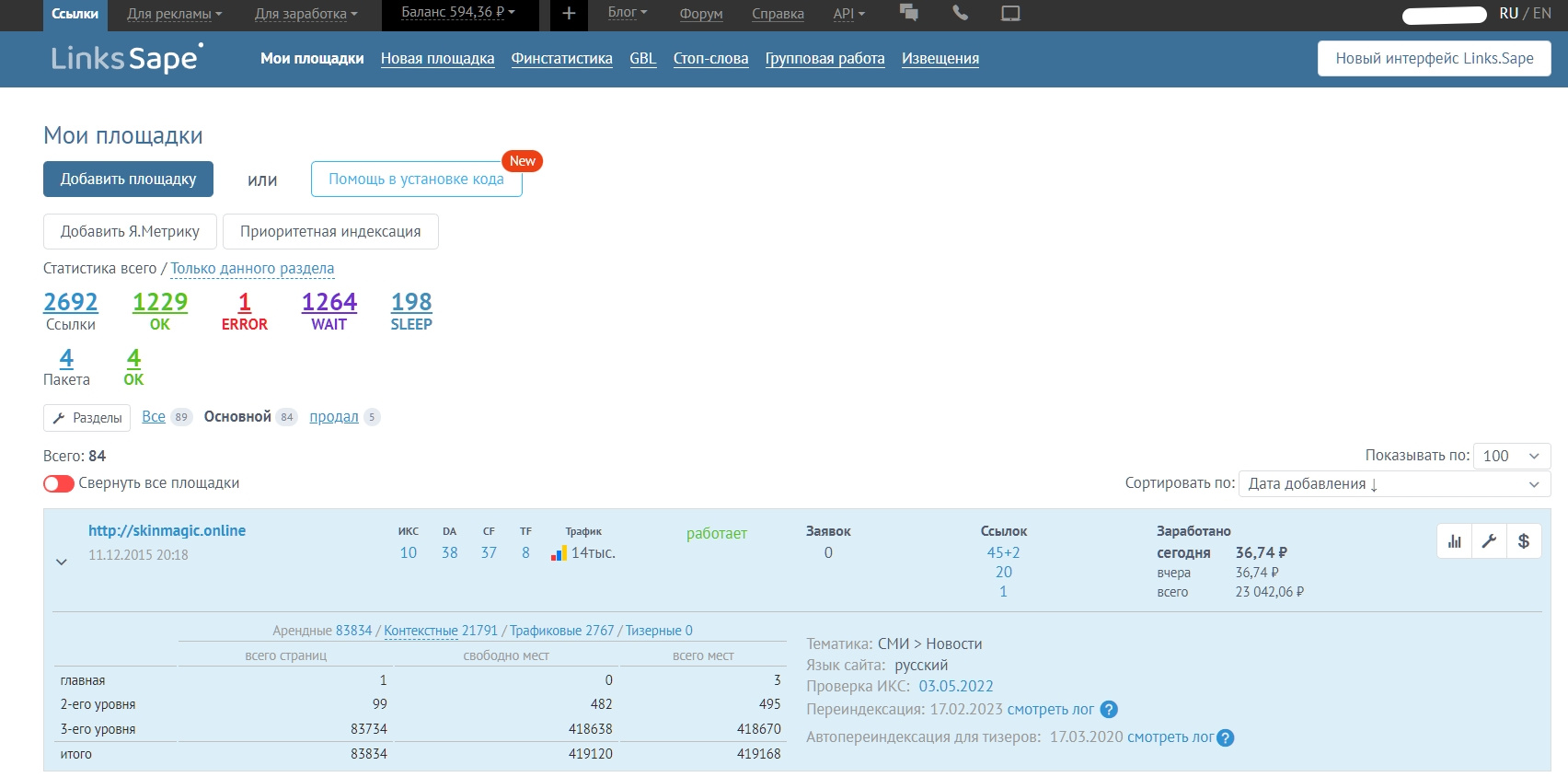Image resolution: width=1568 pixels, height=777 pixels.
Task: Open the 'Сортировать по' sorting dropdown
Action: [1393, 484]
